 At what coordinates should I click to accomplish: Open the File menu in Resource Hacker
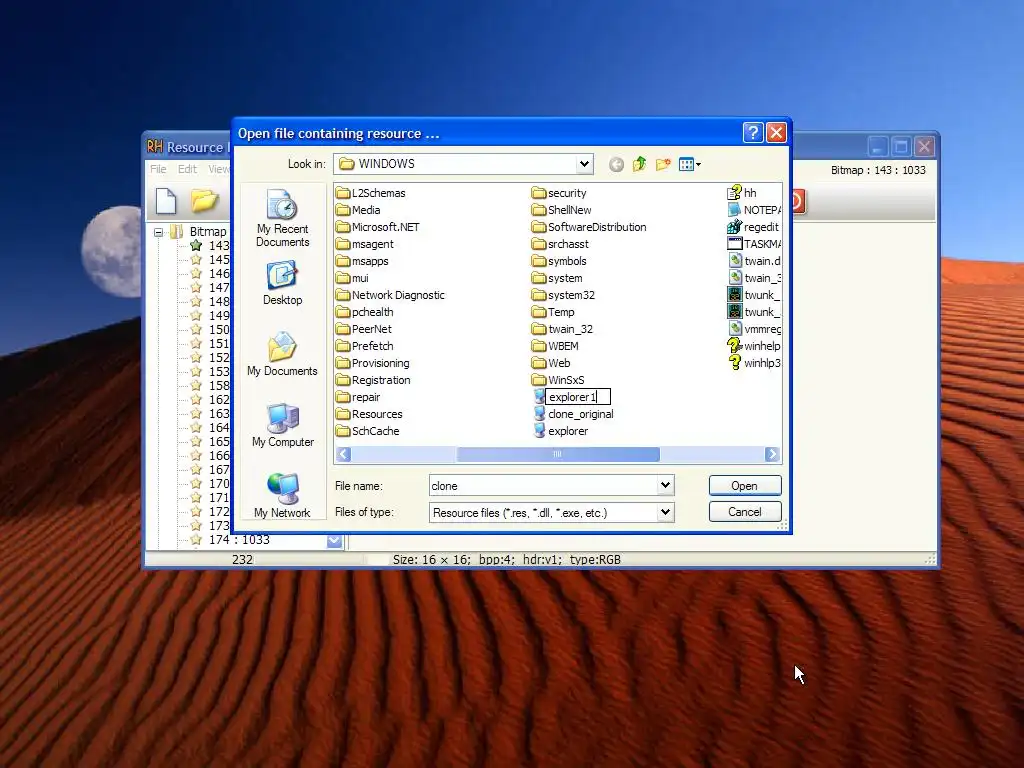pyautogui.click(x=158, y=169)
